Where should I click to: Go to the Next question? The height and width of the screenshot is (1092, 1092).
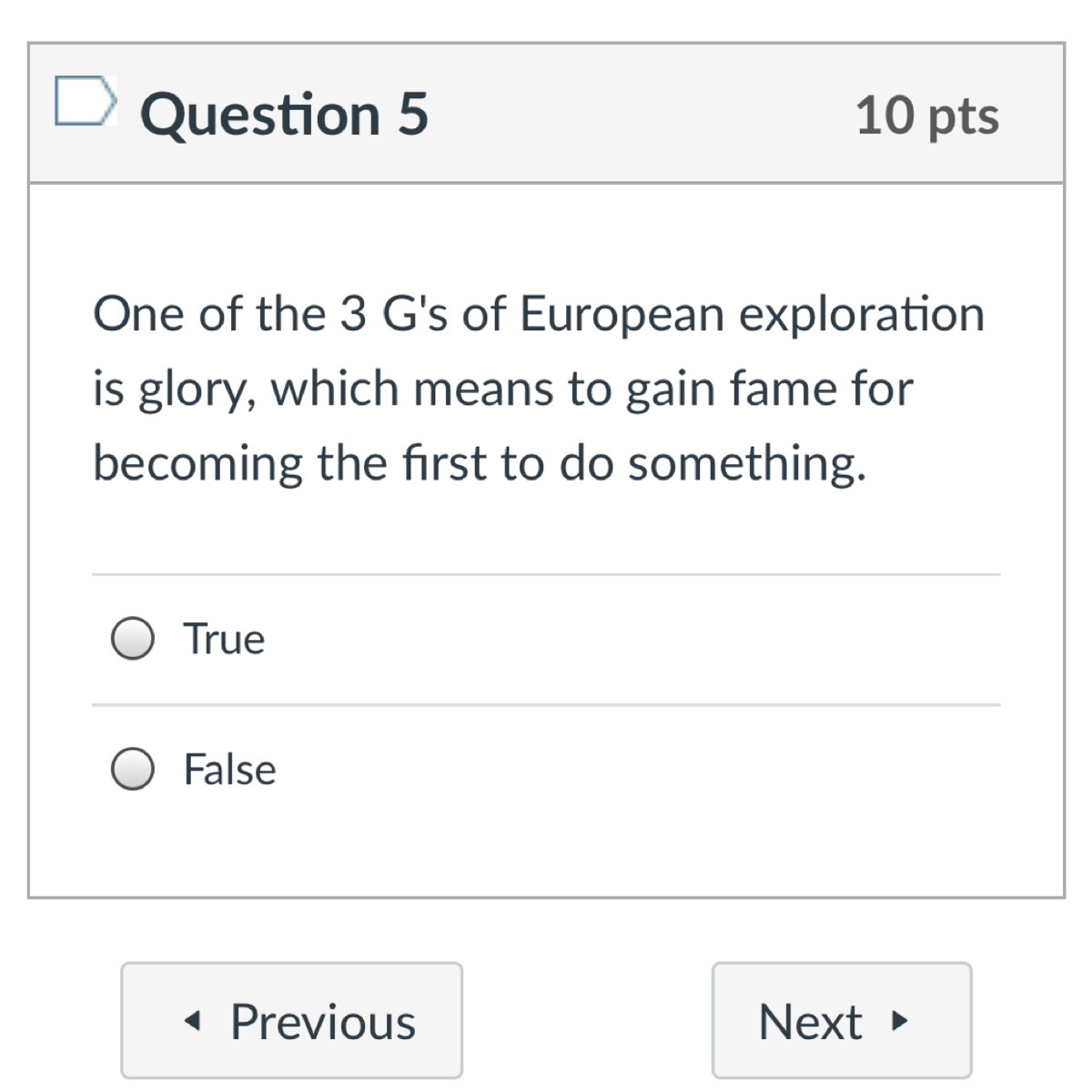841,1020
